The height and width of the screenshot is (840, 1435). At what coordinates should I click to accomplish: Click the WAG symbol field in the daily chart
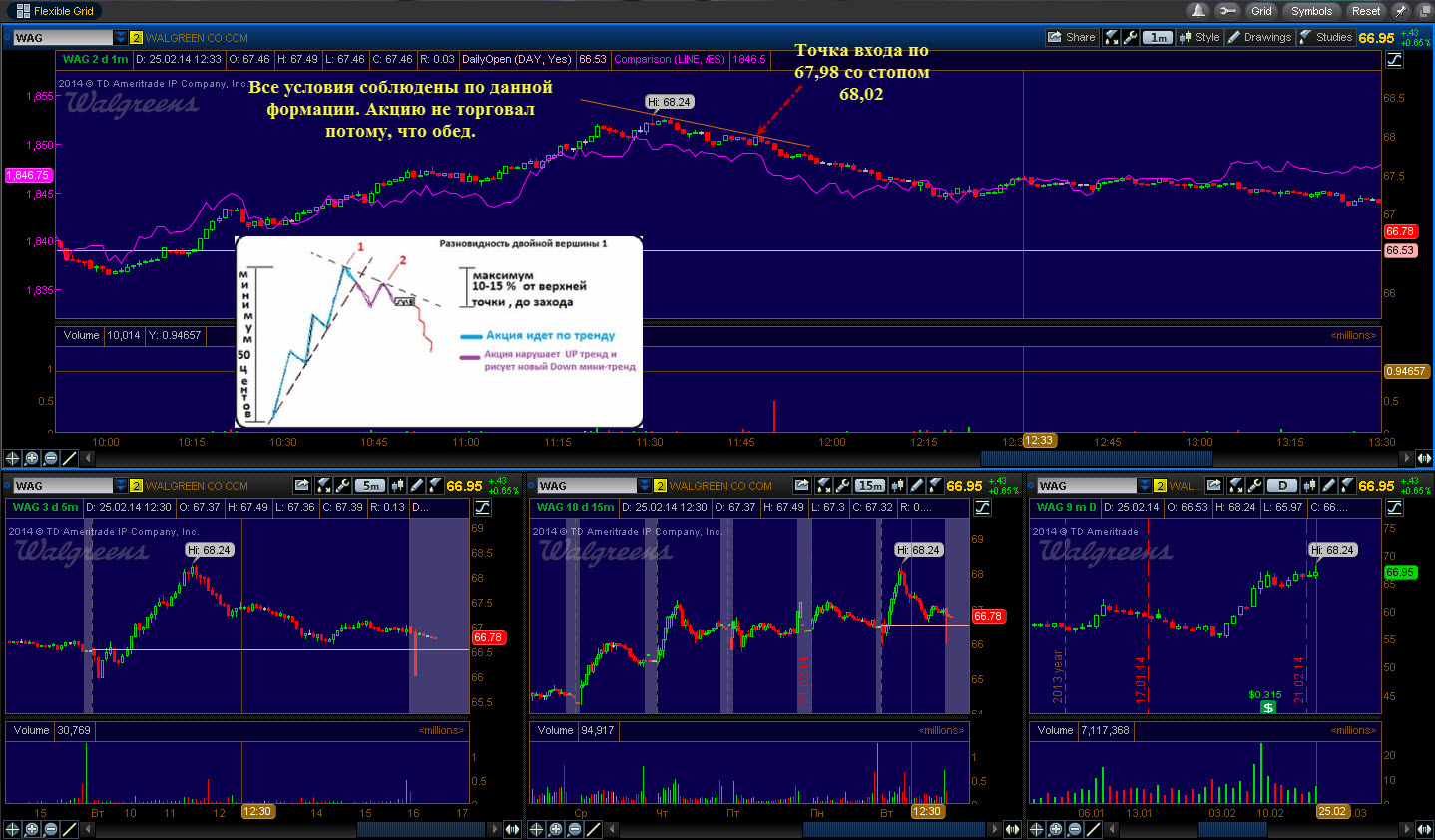1087,486
